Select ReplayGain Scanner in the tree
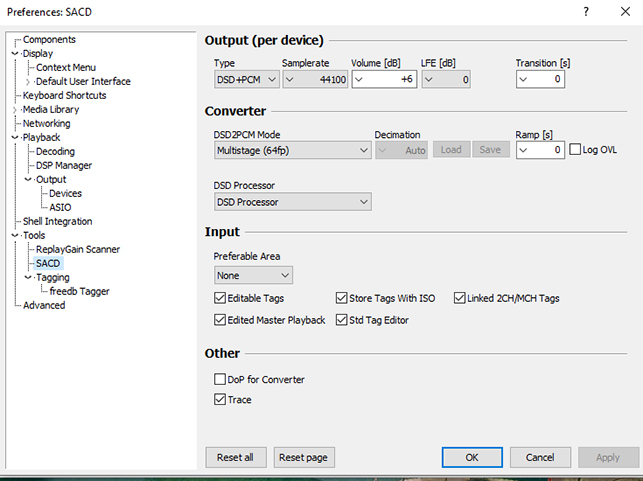The image size is (643, 481). coord(78,249)
